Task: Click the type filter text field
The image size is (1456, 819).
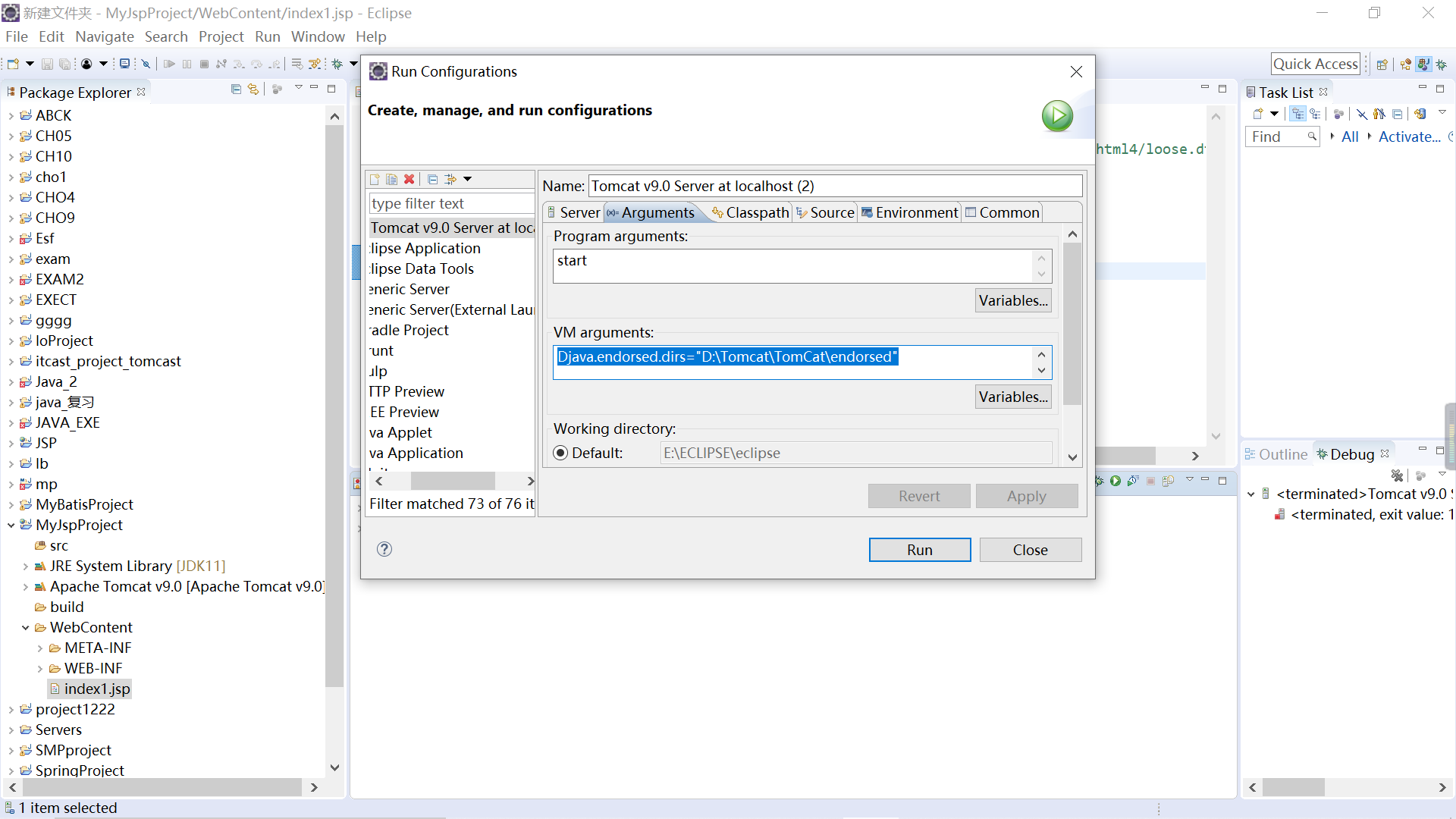Action: click(452, 203)
